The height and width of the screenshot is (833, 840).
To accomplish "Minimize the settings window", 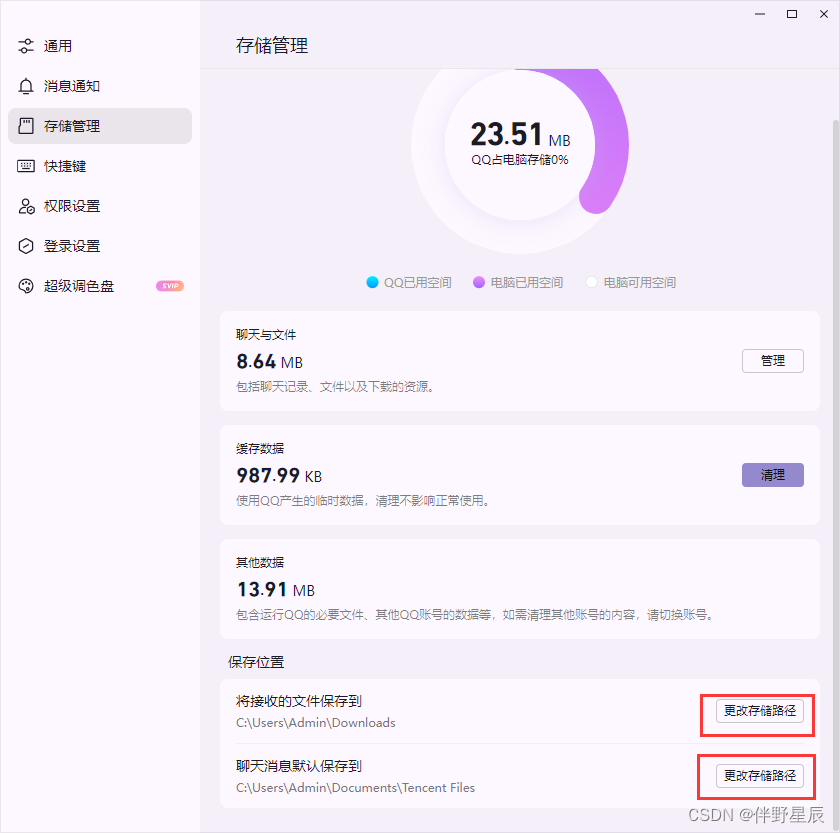I will [x=760, y=14].
